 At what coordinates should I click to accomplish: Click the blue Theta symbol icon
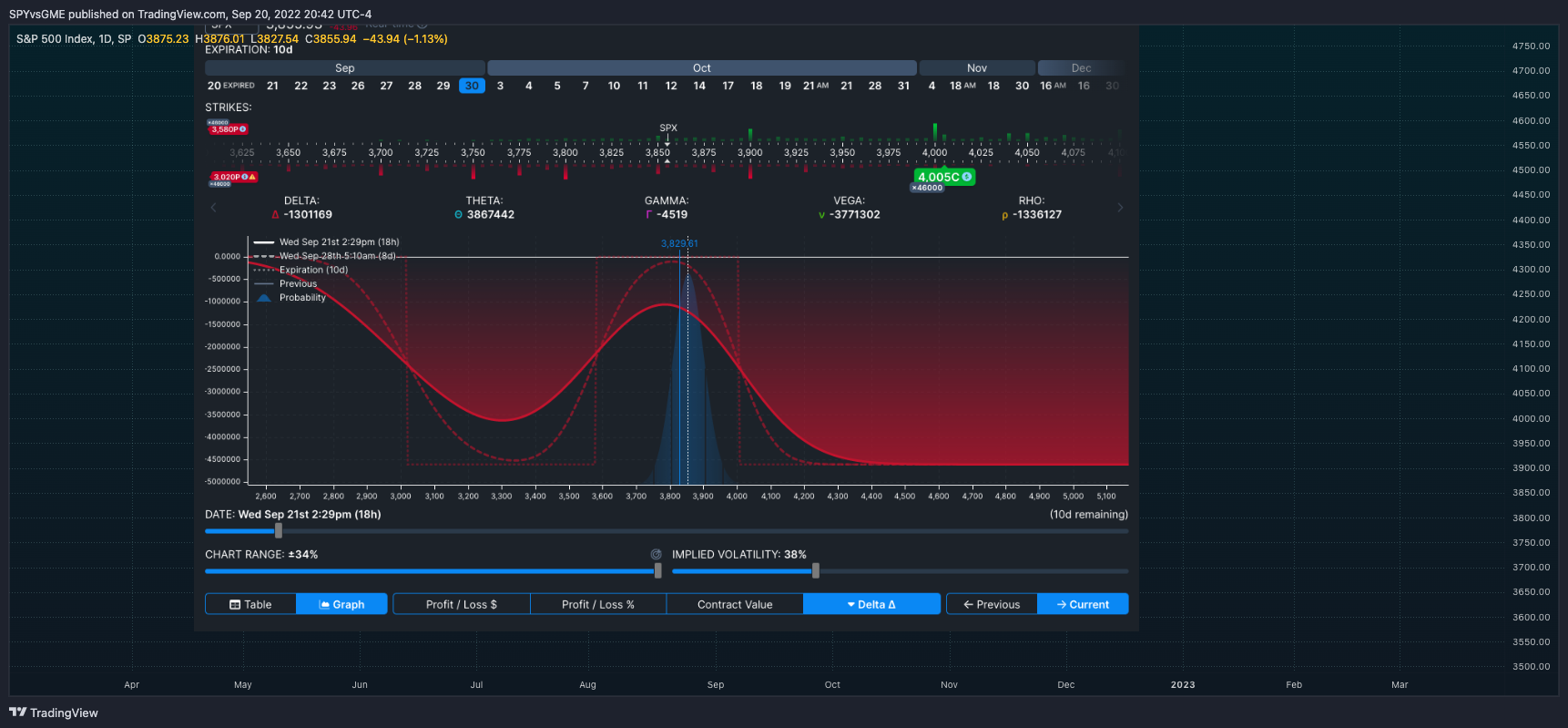[458, 215]
